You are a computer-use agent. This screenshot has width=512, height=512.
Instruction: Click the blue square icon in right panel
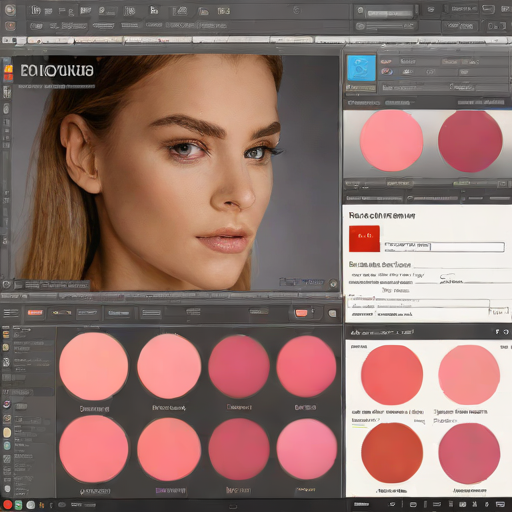pos(361,68)
